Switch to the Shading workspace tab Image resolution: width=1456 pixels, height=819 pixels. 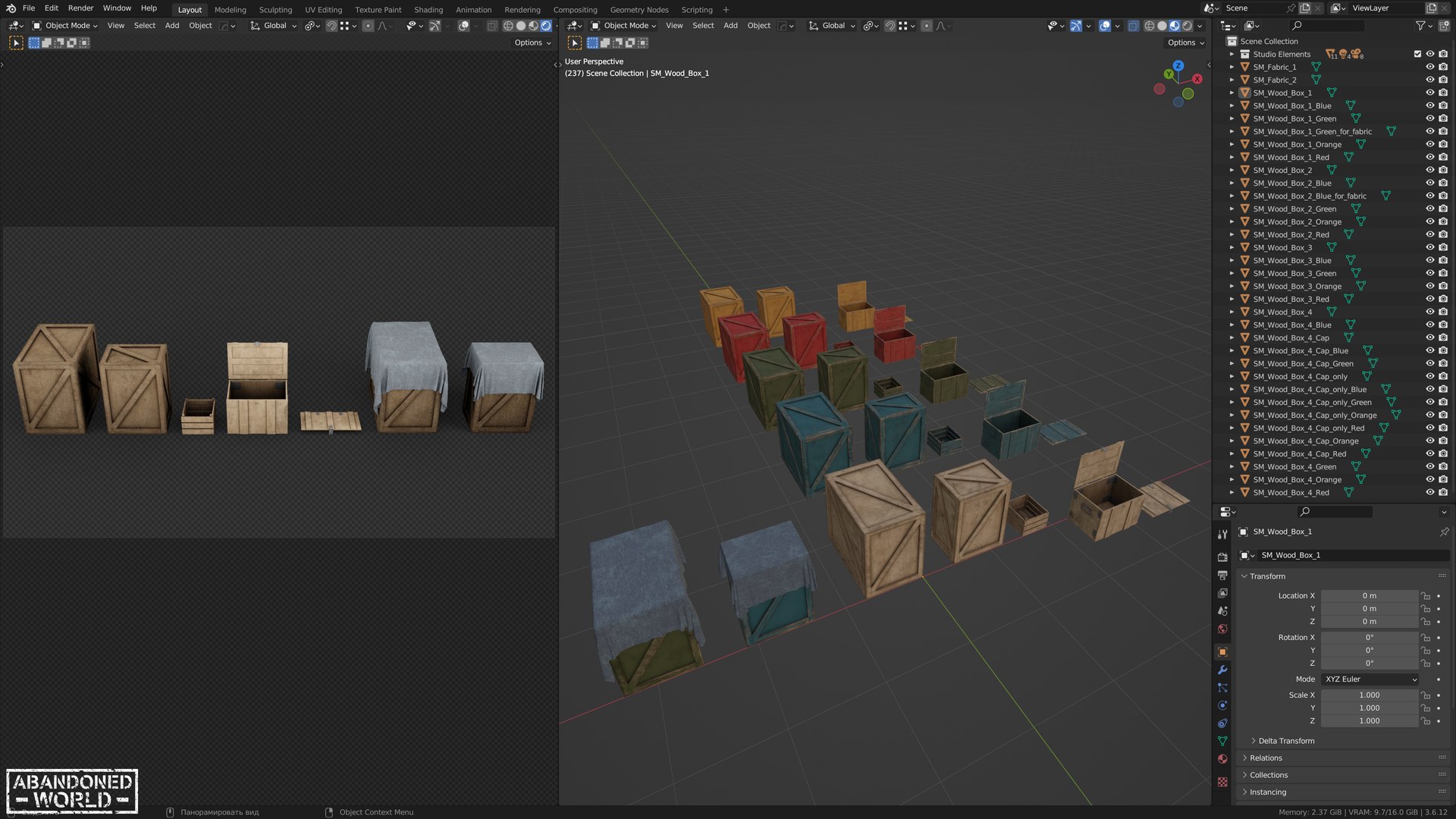[x=428, y=10]
